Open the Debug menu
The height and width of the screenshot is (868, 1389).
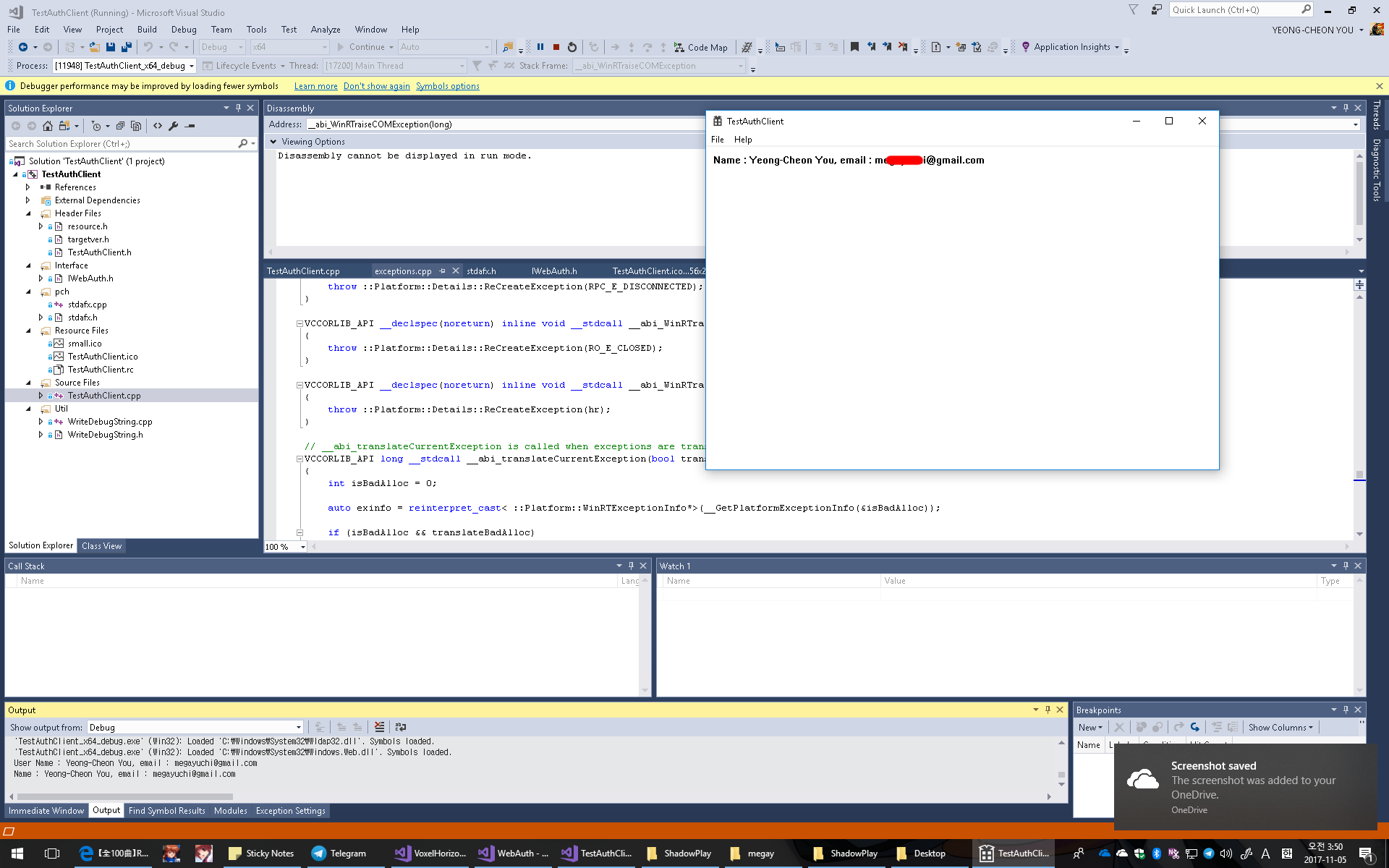point(183,30)
